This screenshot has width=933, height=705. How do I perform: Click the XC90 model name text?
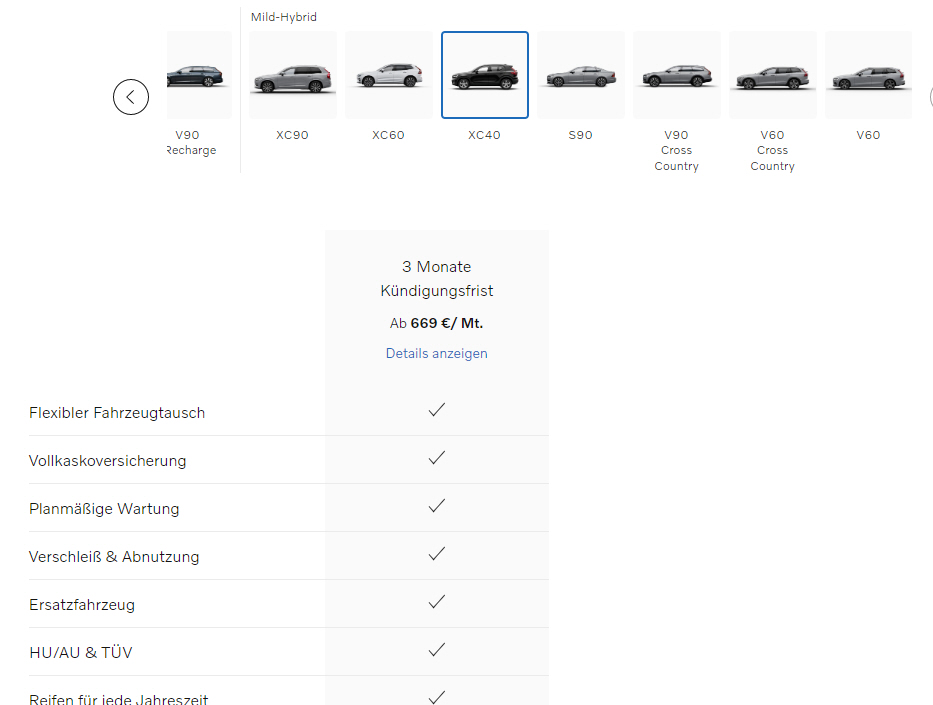click(x=292, y=135)
